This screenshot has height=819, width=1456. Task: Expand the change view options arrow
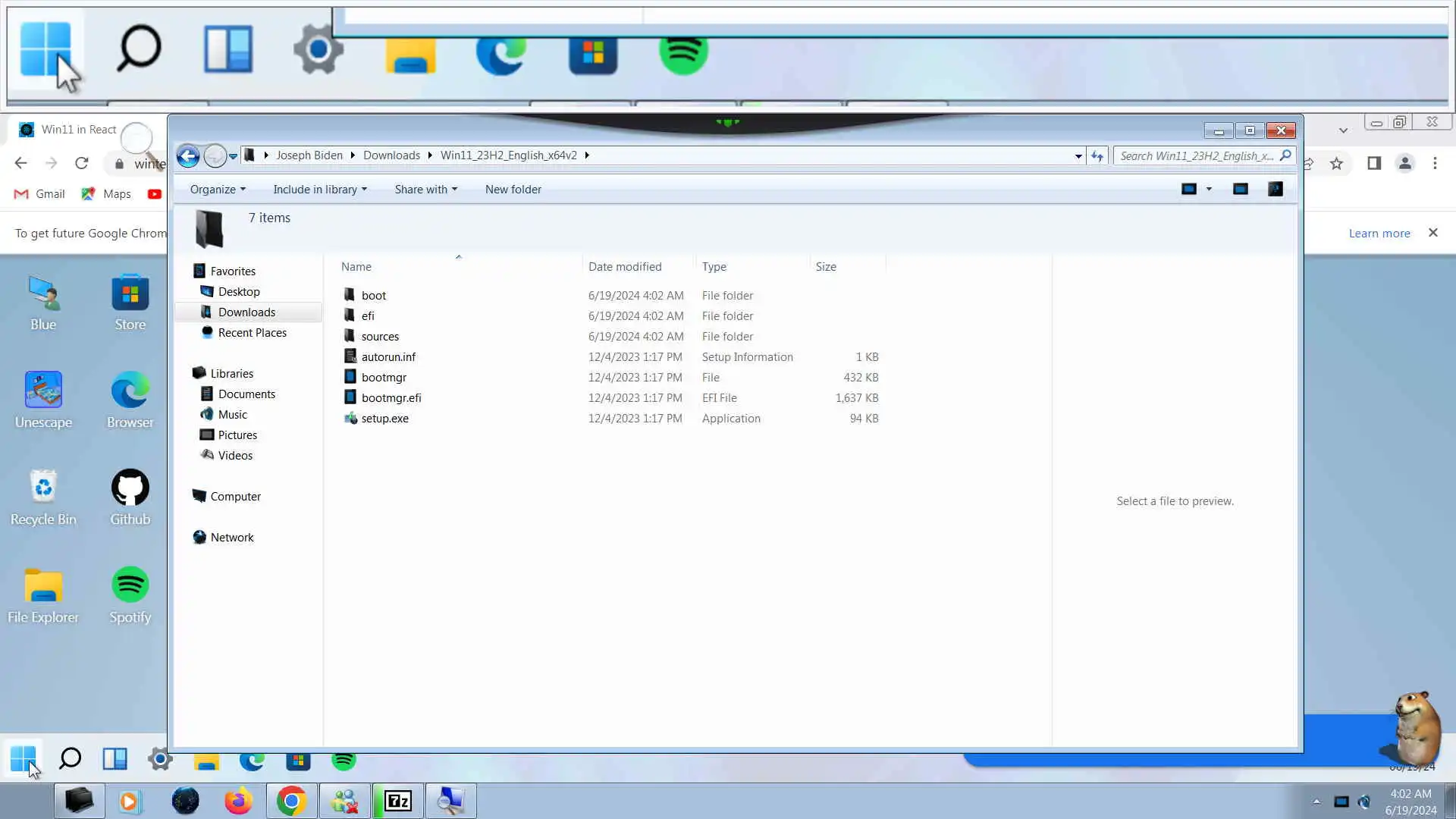[1209, 190]
